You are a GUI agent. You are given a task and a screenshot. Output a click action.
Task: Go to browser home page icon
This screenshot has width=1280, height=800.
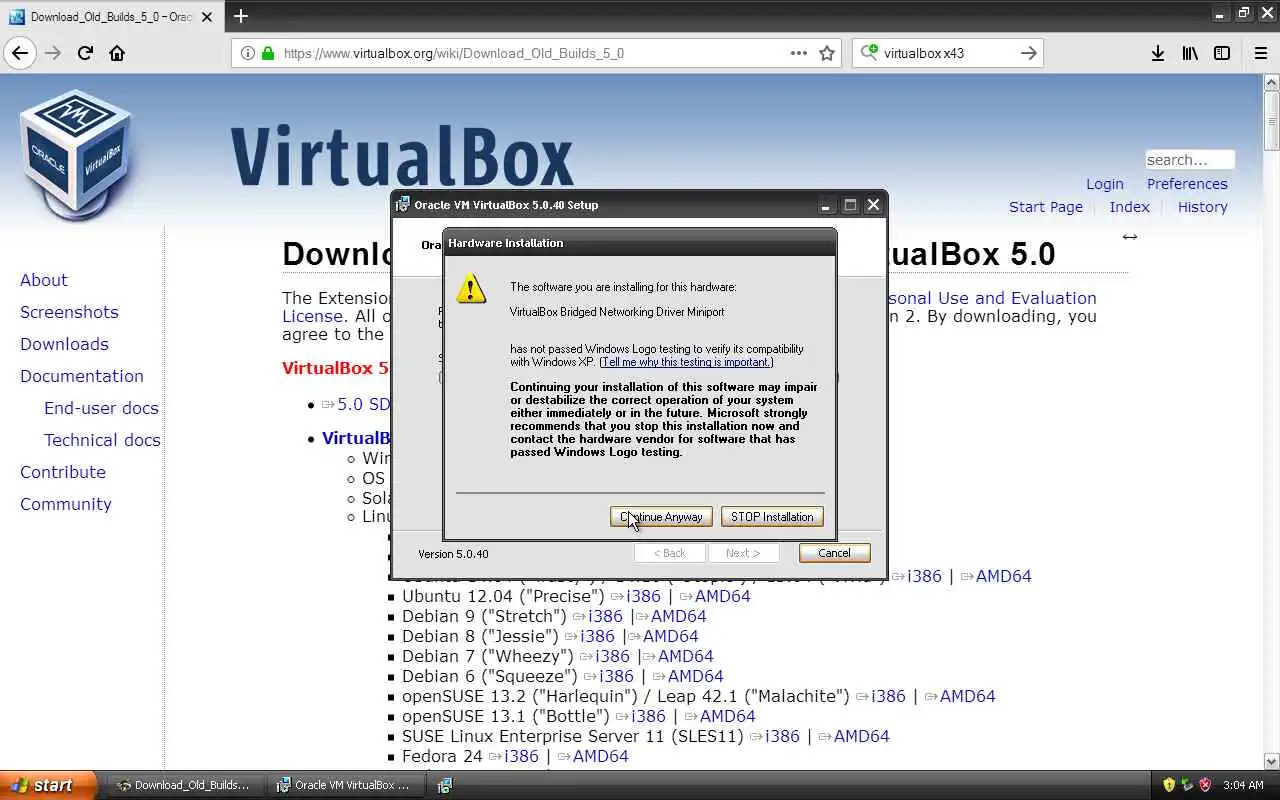coord(117,53)
